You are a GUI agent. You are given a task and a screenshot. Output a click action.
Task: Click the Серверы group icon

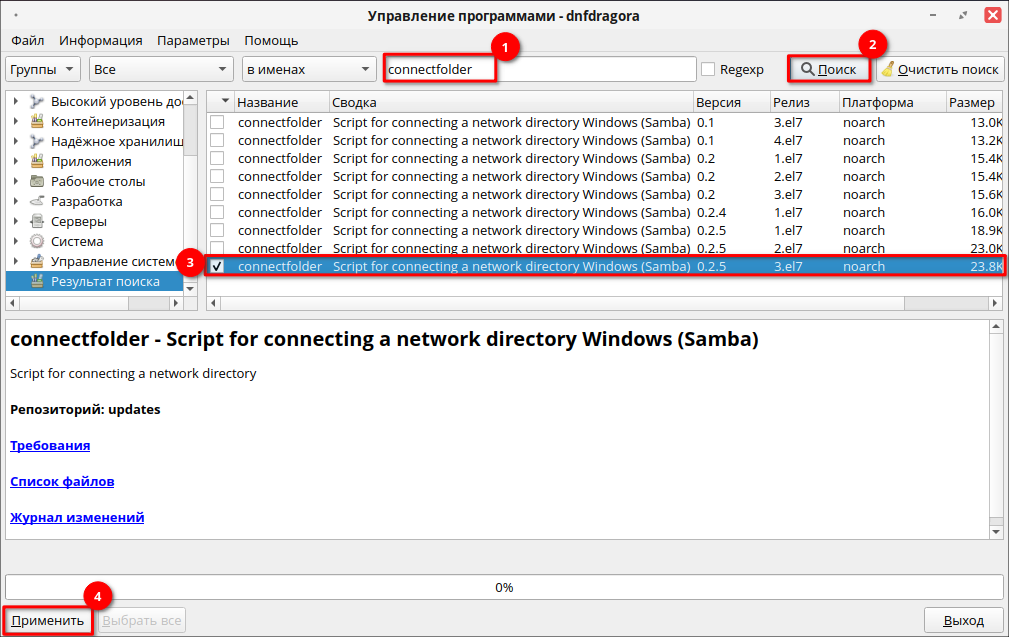coord(37,221)
